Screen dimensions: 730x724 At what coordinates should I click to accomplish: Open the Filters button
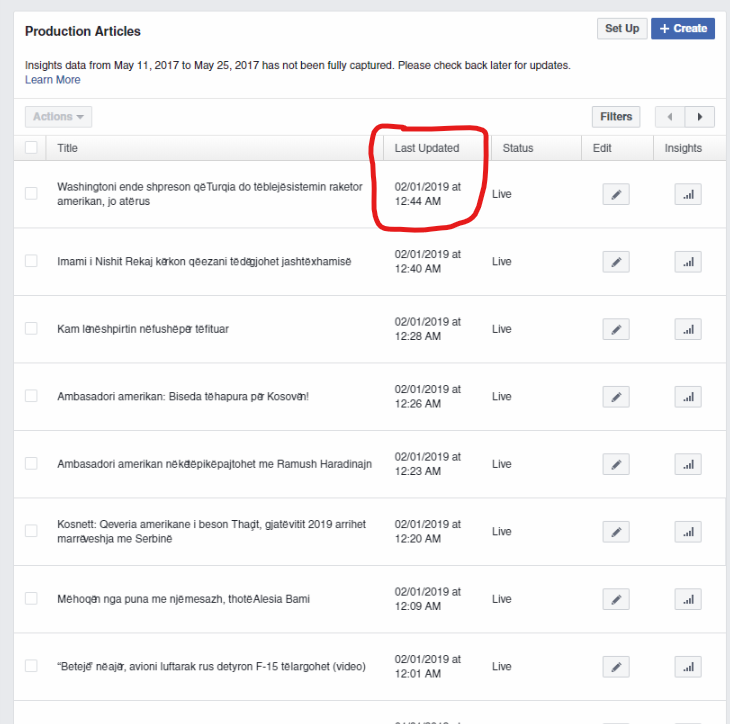click(x=616, y=117)
